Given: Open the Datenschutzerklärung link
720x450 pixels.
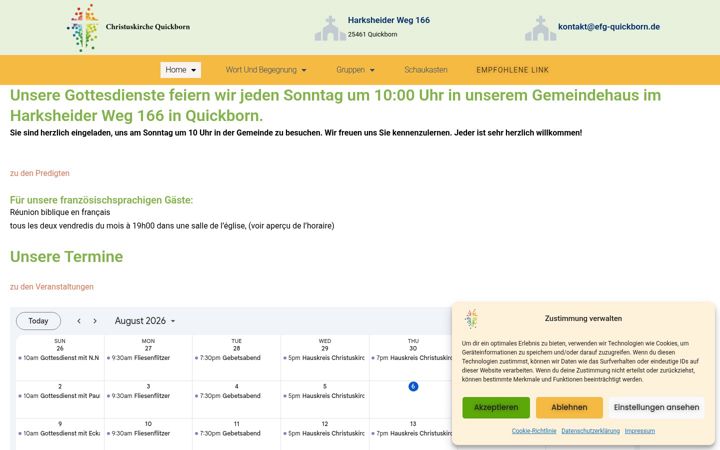Looking at the screenshot, I should pyautogui.click(x=591, y=431).
